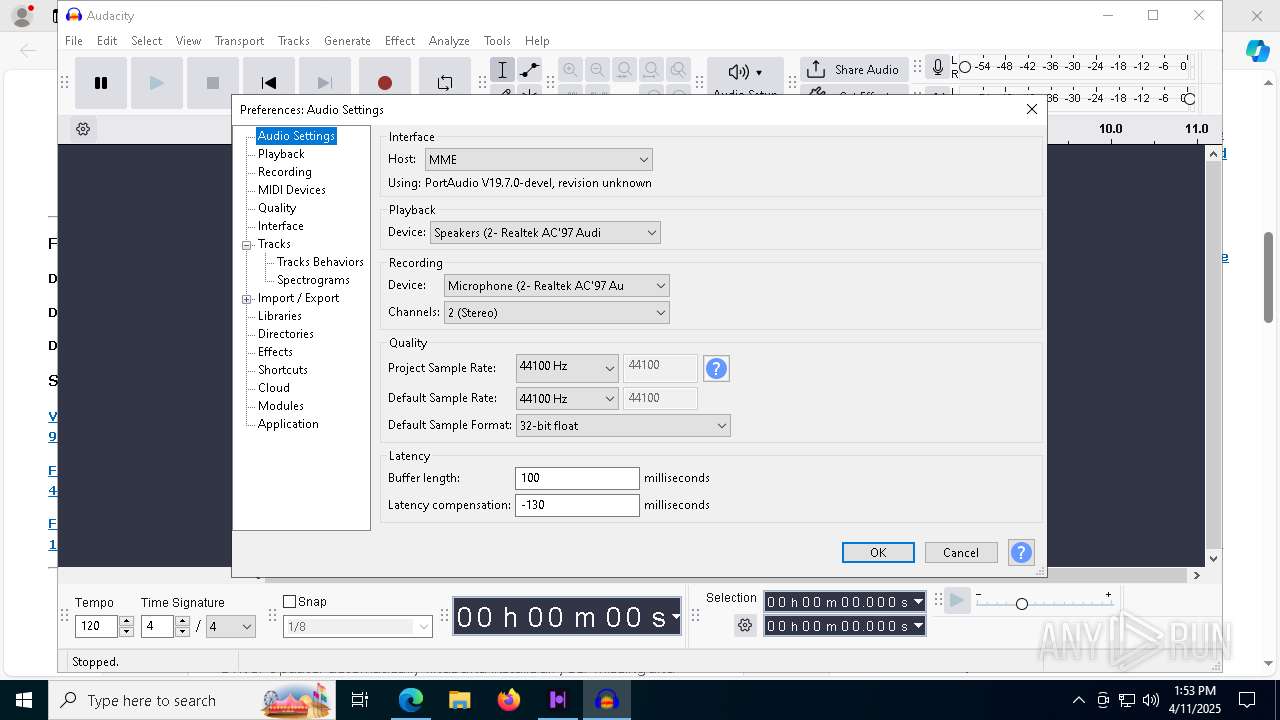
Task: Click the OK button
Action: pyautogui.click(x=878, y=553)
